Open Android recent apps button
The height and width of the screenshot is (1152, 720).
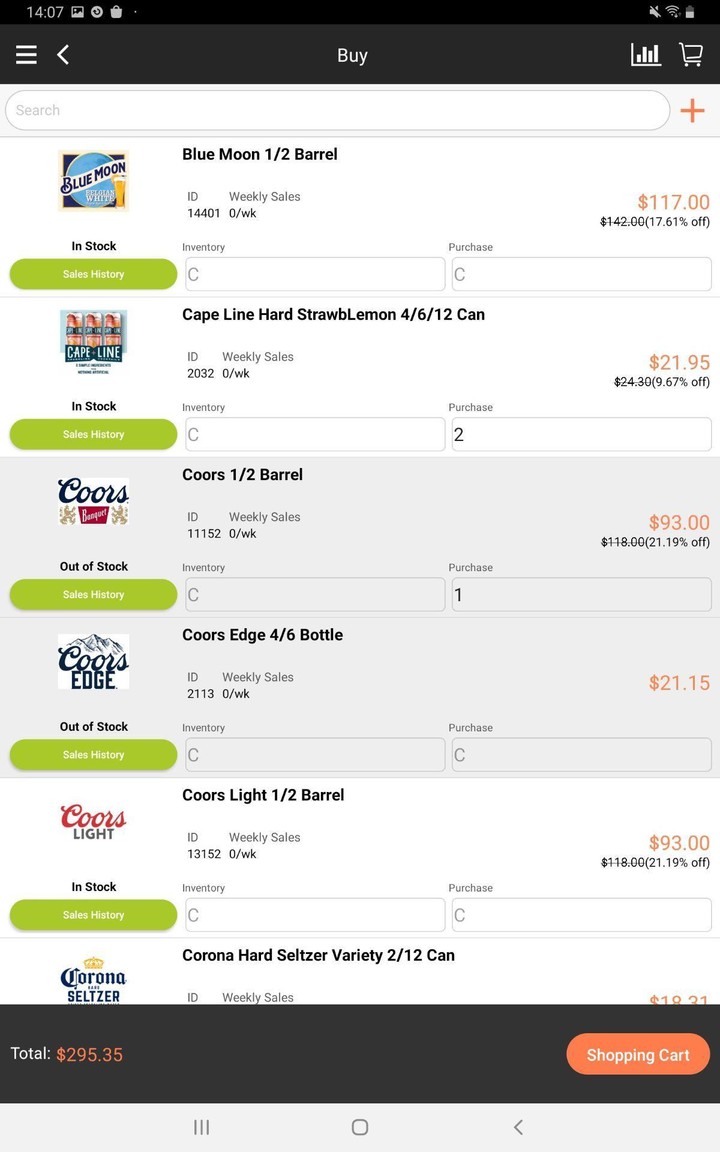coord(201,1127)
